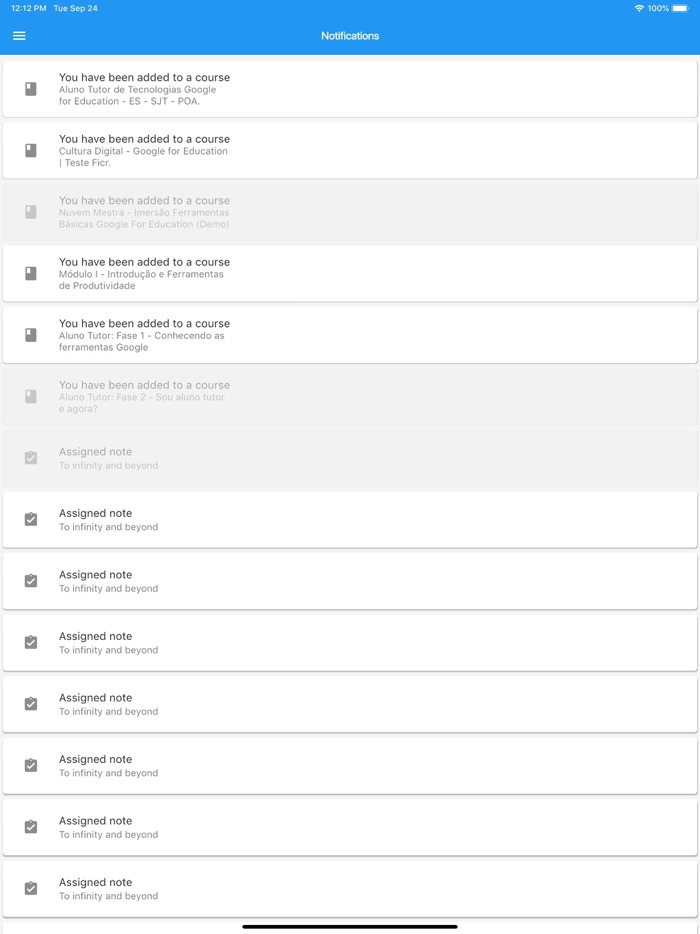Open the Aluno Tutor de Tecnologias Google notification
The width and height of the screenshot is (700, 934).
coord(350,89)
